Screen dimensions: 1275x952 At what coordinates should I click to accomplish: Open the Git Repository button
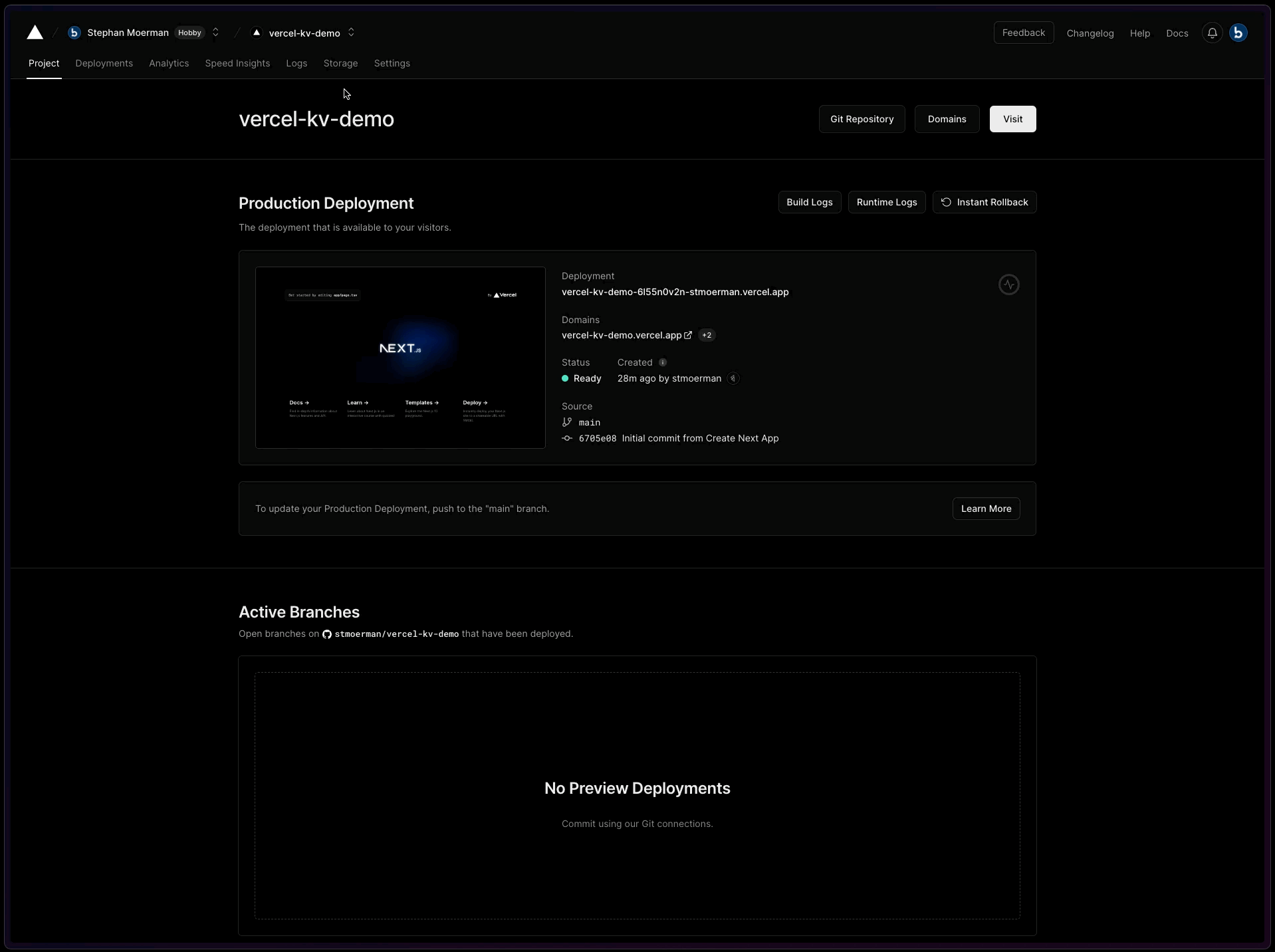(862, 119)
